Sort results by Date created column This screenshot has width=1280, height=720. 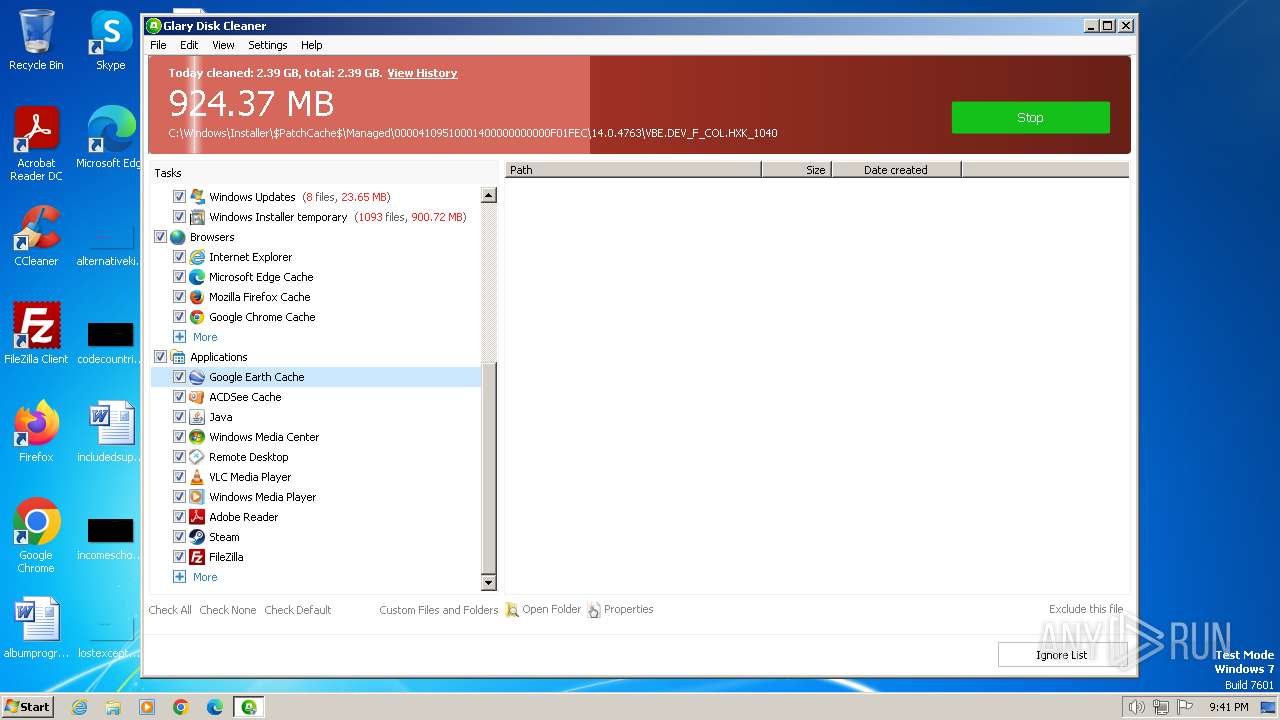(x=896, y=170)
